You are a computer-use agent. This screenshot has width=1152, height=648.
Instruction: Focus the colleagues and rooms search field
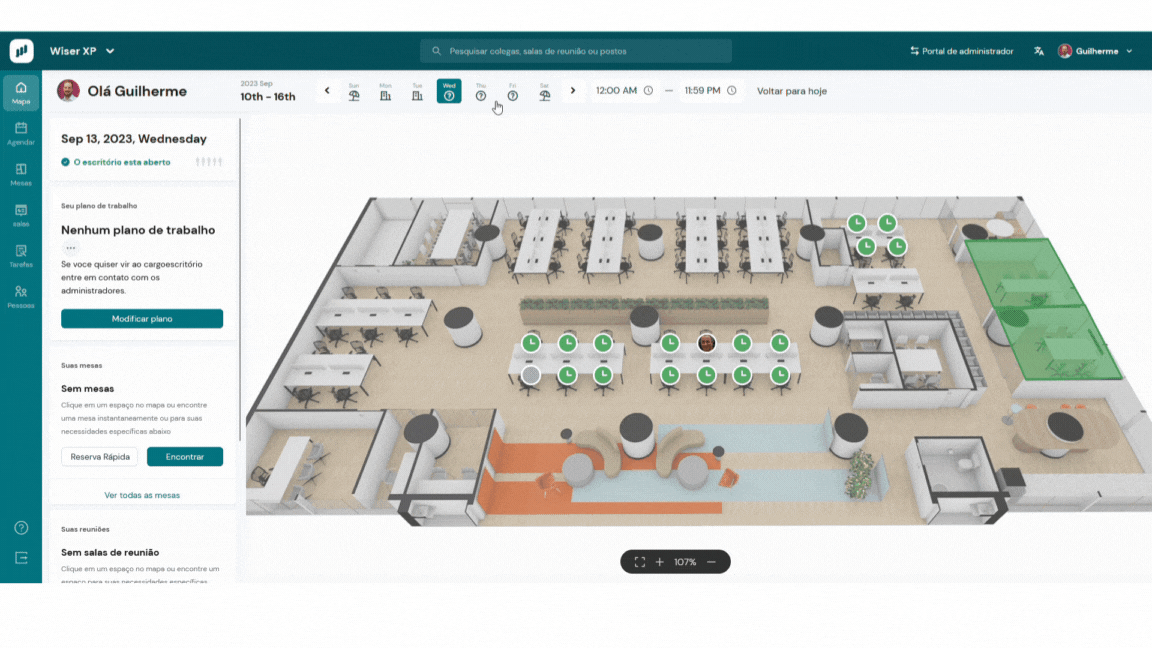tap(575, 51)
